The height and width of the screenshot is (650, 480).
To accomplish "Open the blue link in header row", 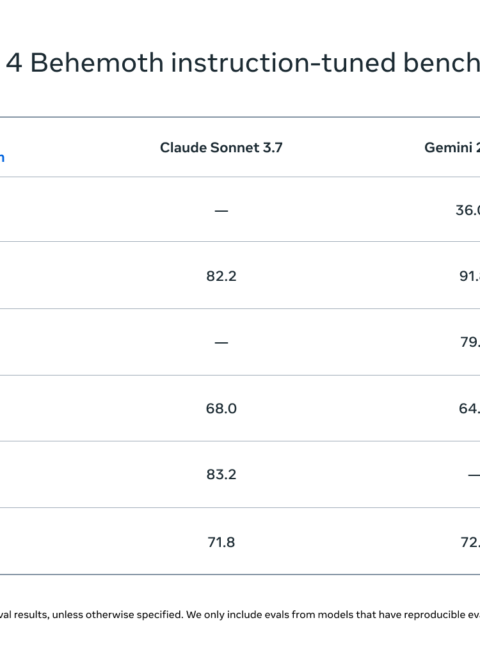I will 2,158.
